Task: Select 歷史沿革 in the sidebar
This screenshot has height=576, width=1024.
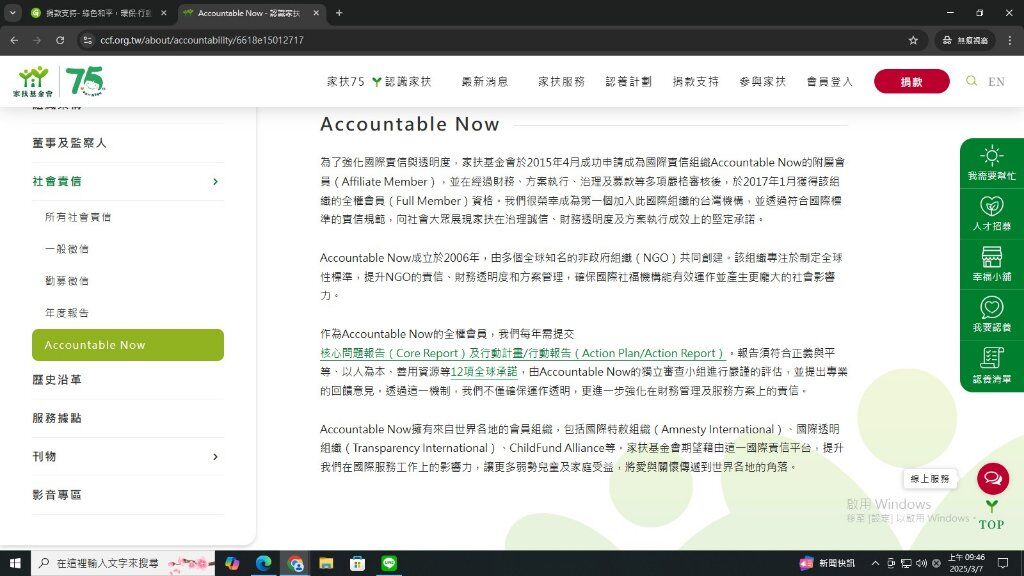Action: point(57,379)
